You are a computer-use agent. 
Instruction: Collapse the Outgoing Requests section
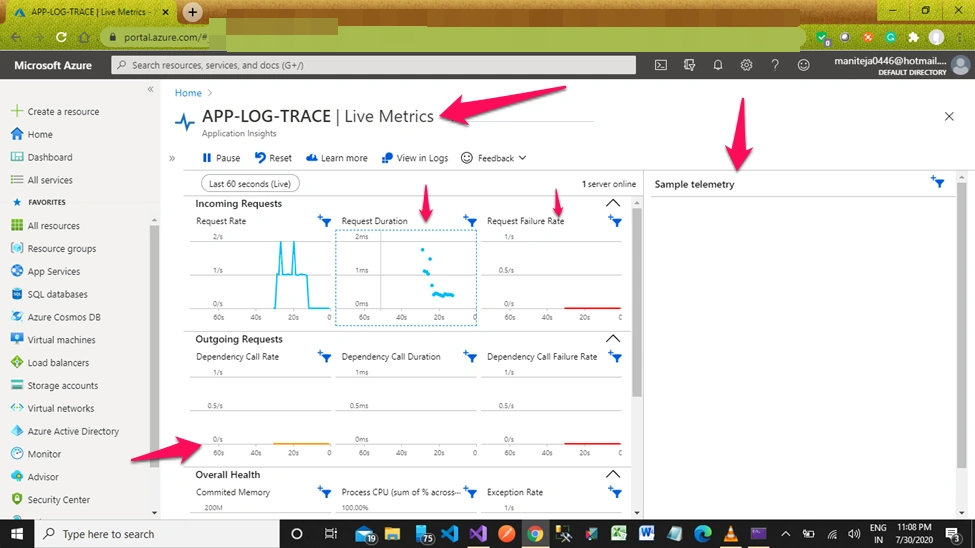(612, 339)
